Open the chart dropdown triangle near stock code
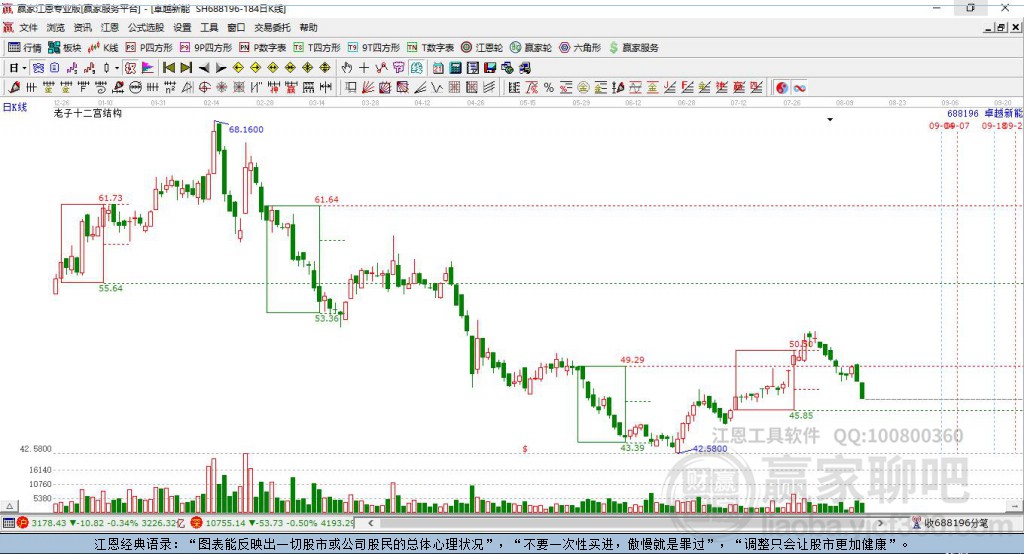Screen dimensions: 1024x554 click(830, 120)
